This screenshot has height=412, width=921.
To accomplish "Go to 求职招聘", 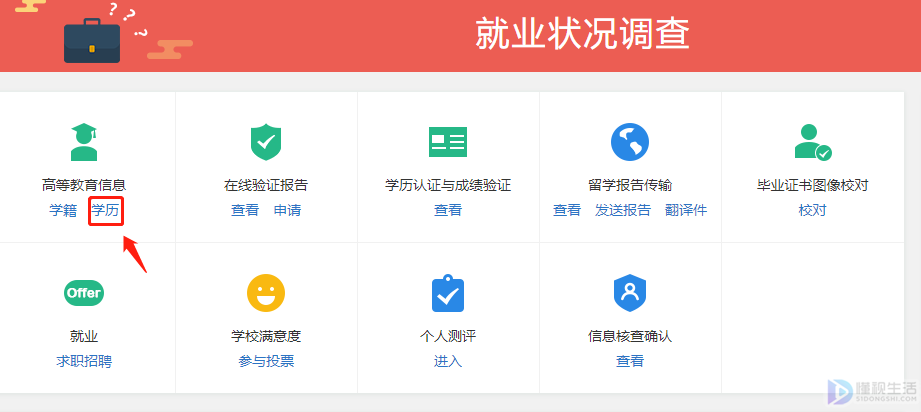I will 84,361.
